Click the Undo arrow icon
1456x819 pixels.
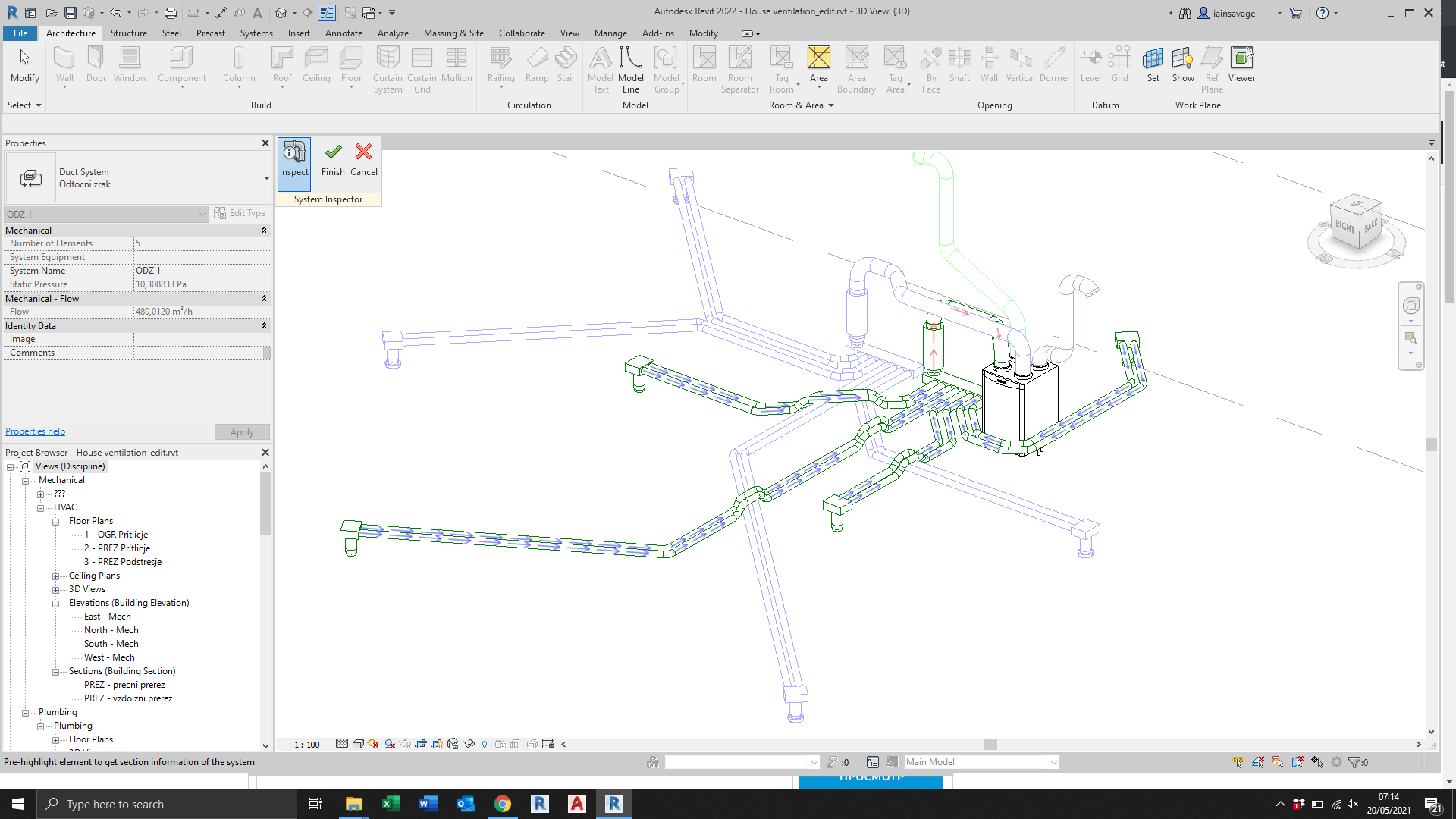point(116,13)
